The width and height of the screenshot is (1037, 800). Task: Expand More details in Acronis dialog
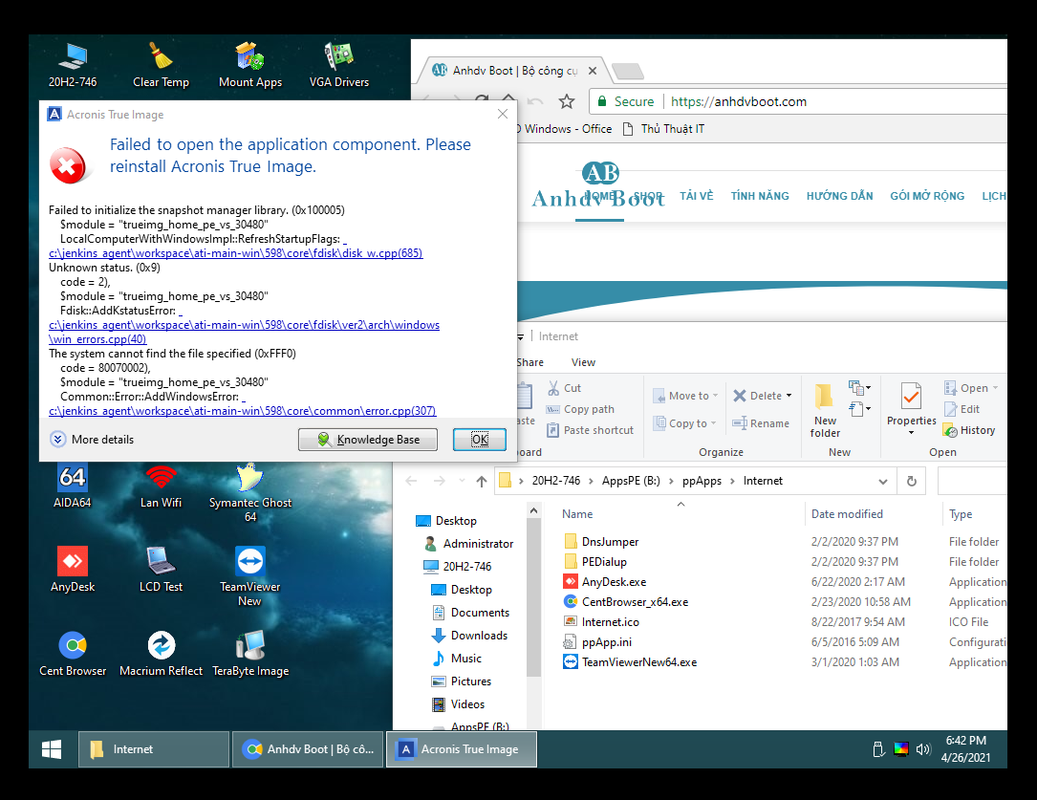pyautogui.click(x=92, y=439)
